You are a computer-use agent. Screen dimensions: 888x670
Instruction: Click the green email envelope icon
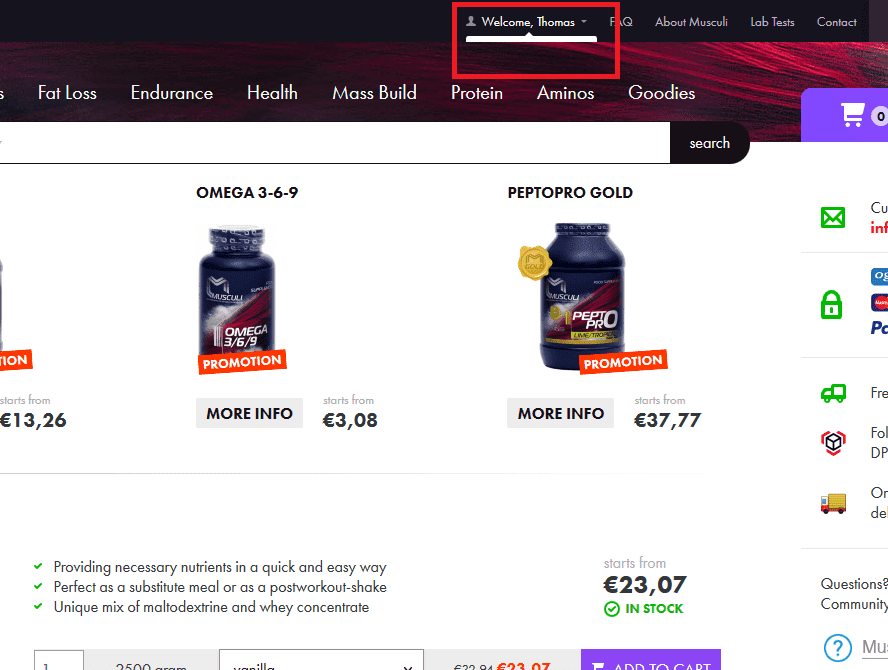click(x=832, y=217)
